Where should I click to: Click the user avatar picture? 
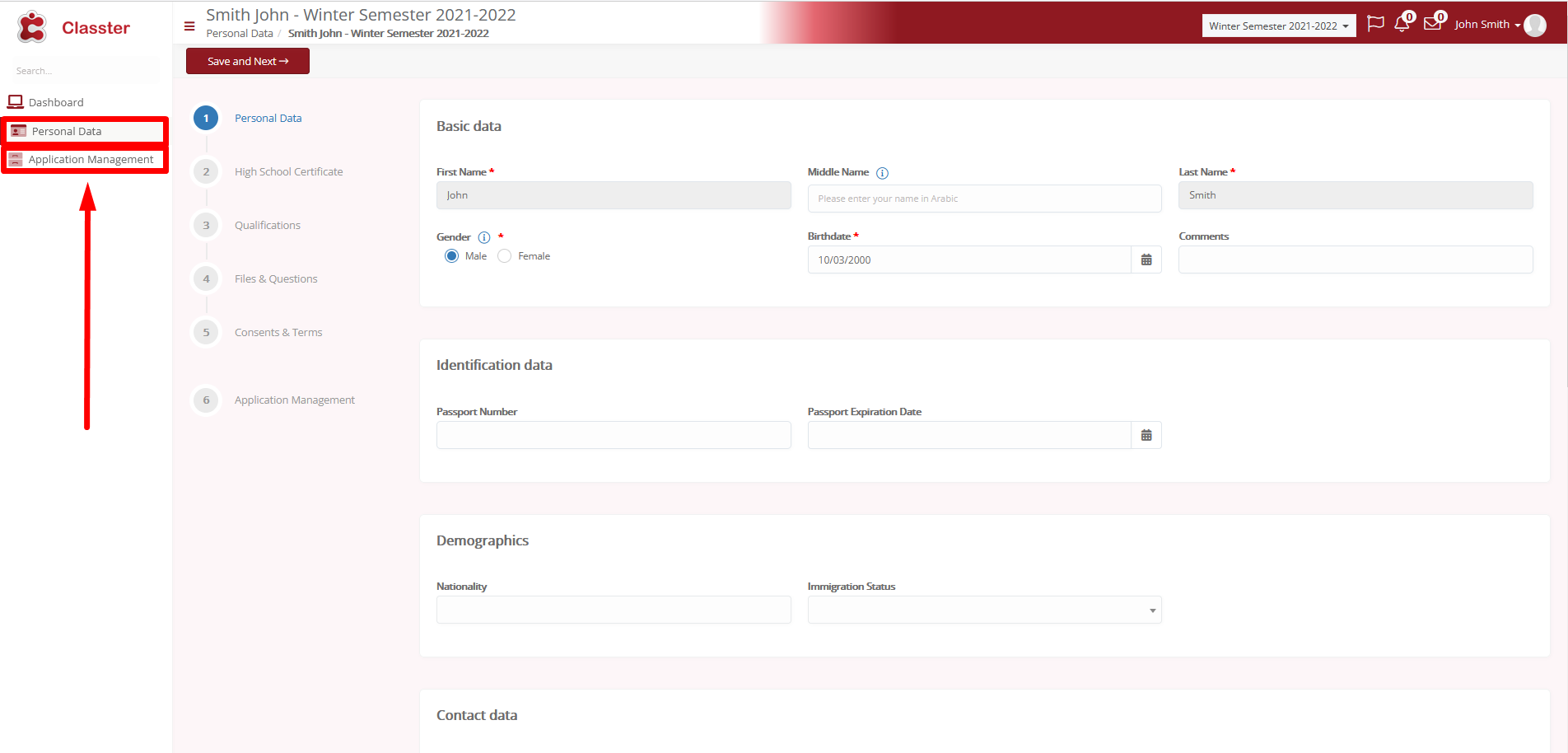click(x=1535, y=26)
